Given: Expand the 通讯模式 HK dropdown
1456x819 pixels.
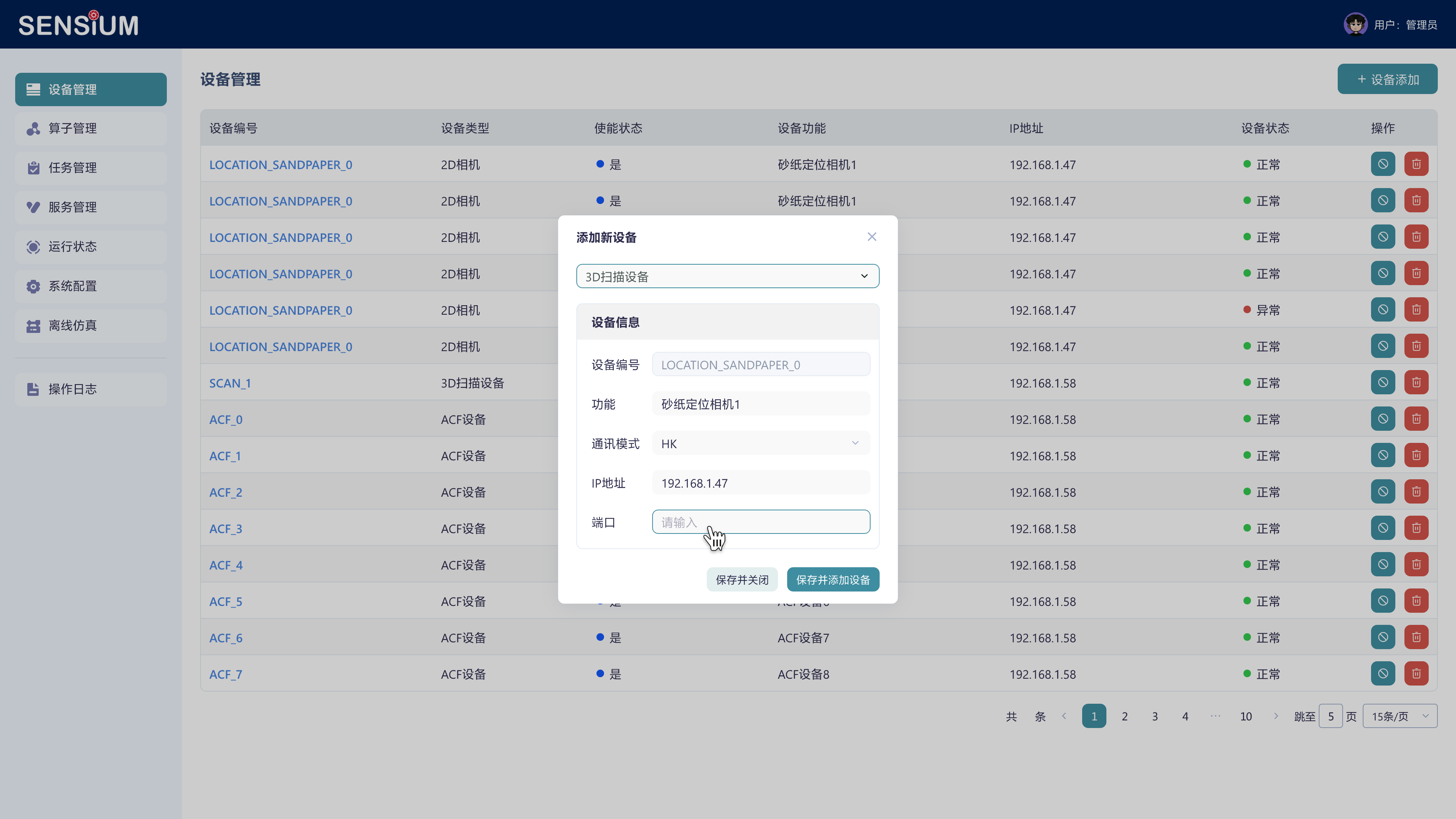Looking at the screenshot, I should click(x=761, y=443).
